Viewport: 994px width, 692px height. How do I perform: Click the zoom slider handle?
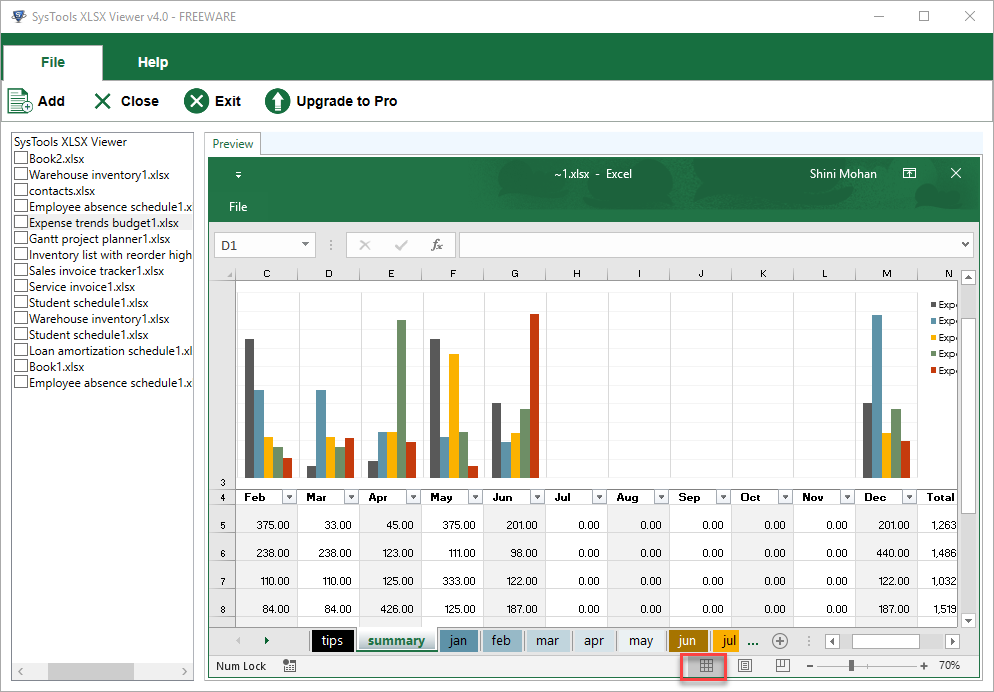point(851,665)
